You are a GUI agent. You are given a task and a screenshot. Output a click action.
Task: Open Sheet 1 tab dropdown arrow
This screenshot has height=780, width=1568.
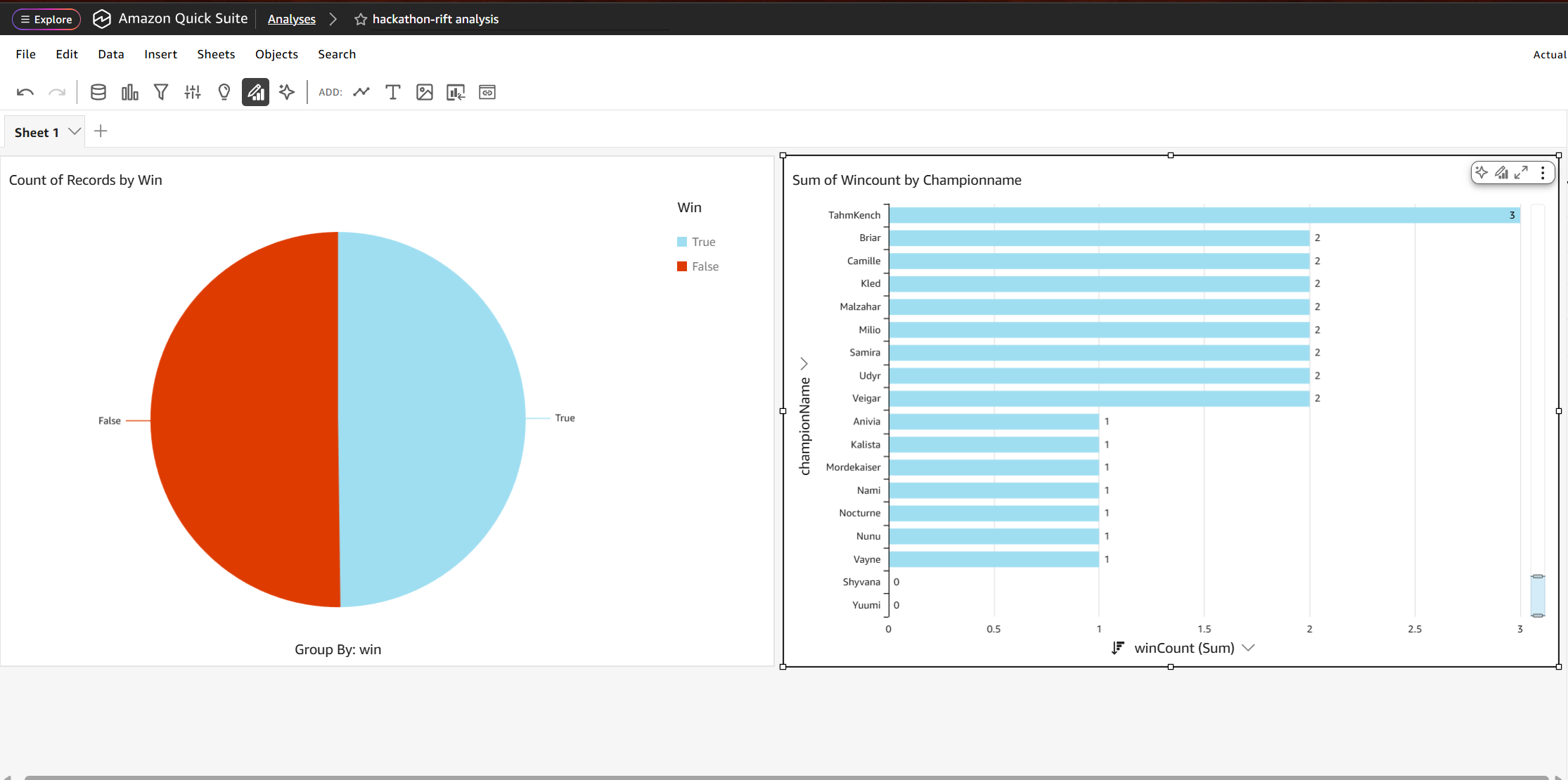click(75, 131)
